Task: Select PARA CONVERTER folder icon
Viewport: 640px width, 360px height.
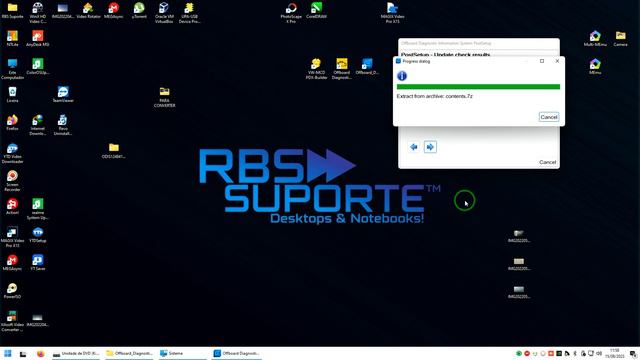Action: [164, 97]
